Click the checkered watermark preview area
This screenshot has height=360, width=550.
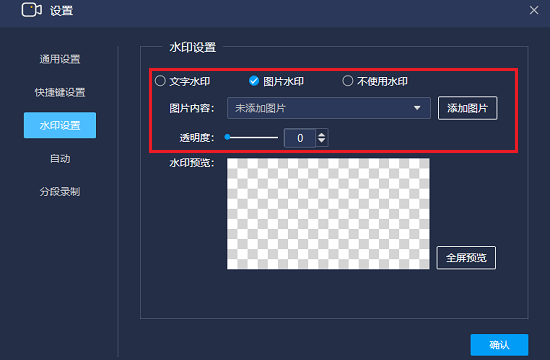(328, 214)
